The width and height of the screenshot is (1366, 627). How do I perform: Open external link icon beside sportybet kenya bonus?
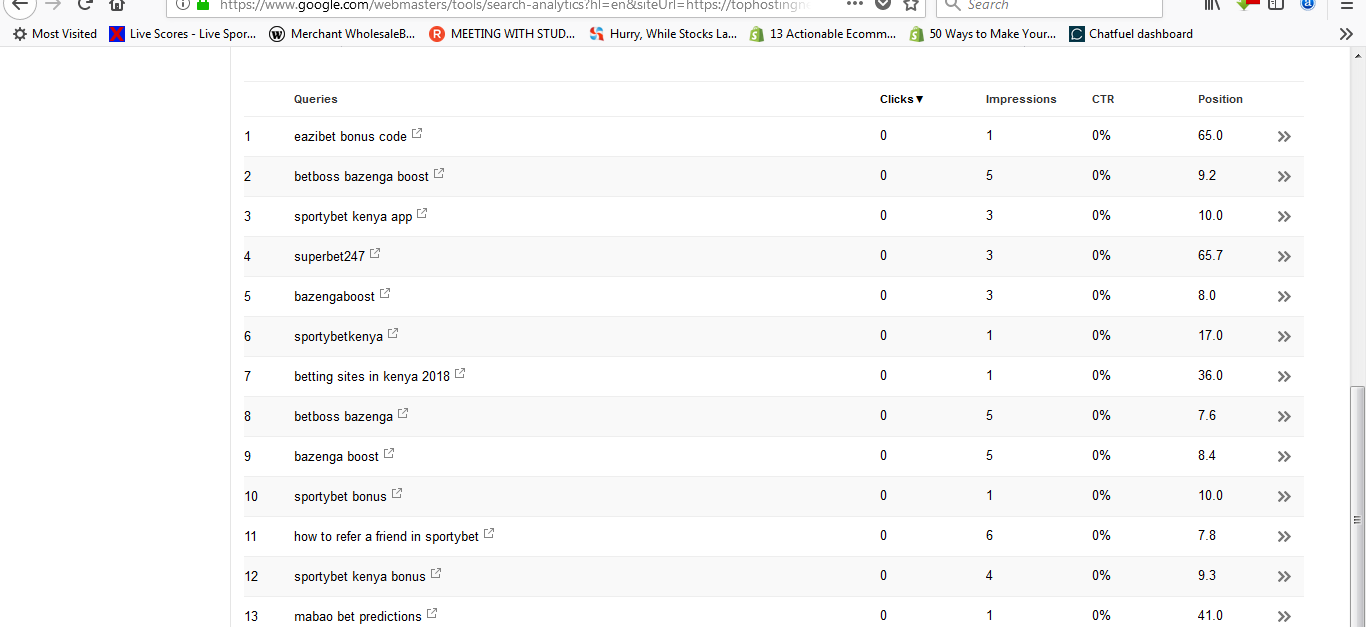pyautogui.click(x=436, y=574)
